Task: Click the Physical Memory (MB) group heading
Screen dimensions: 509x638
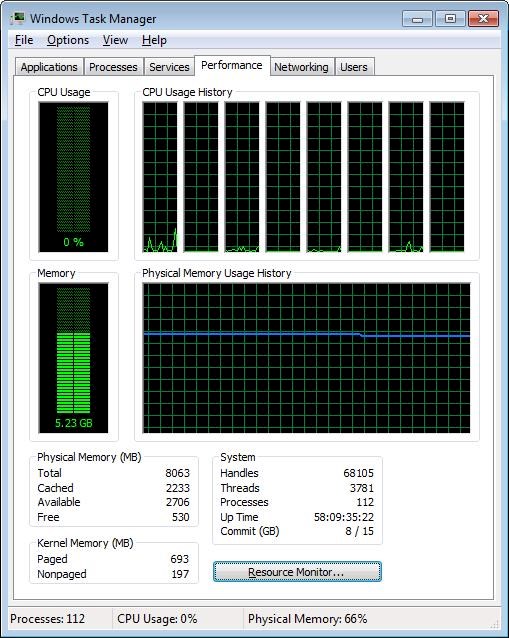Action: [89, 457]
